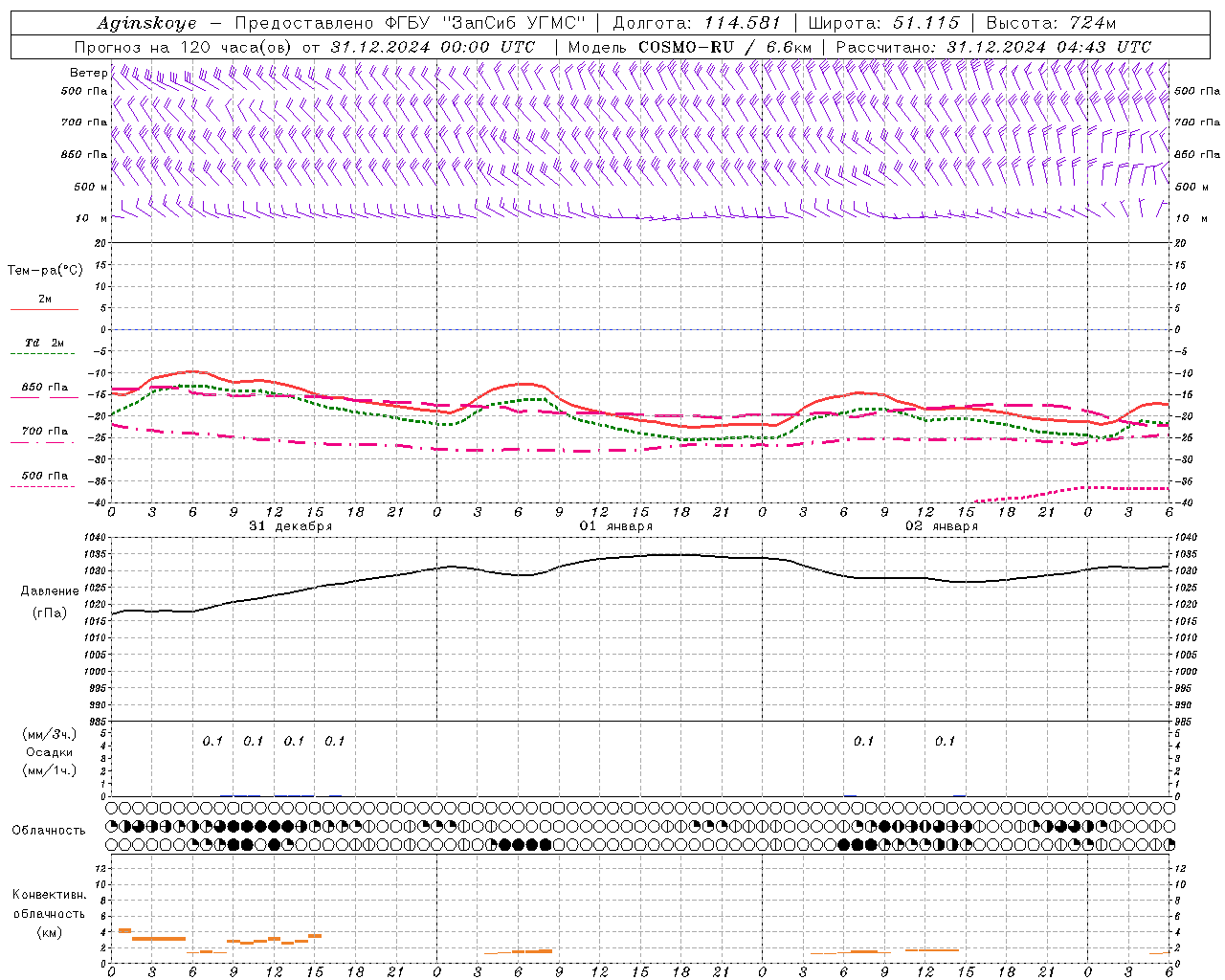Click the '2м' temperature legend entry
The width and height of the screenshot is (1225, 980).
[x=45, y=300]
